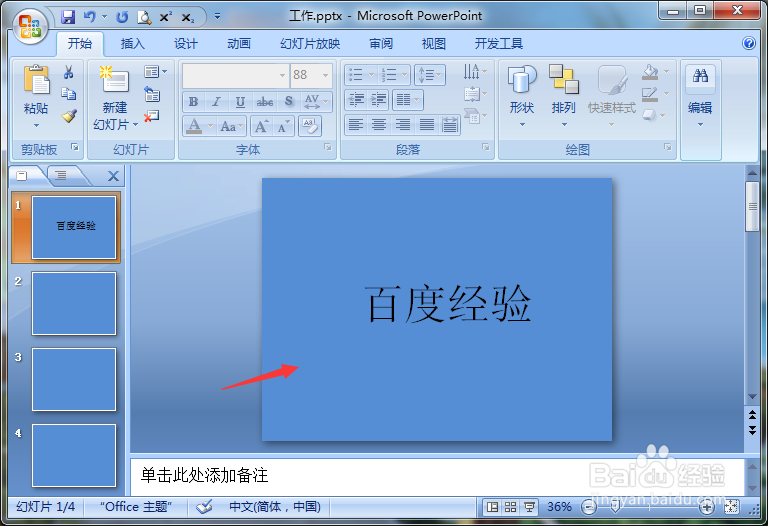Click the 36% zoom level

(x=559, y=507)
